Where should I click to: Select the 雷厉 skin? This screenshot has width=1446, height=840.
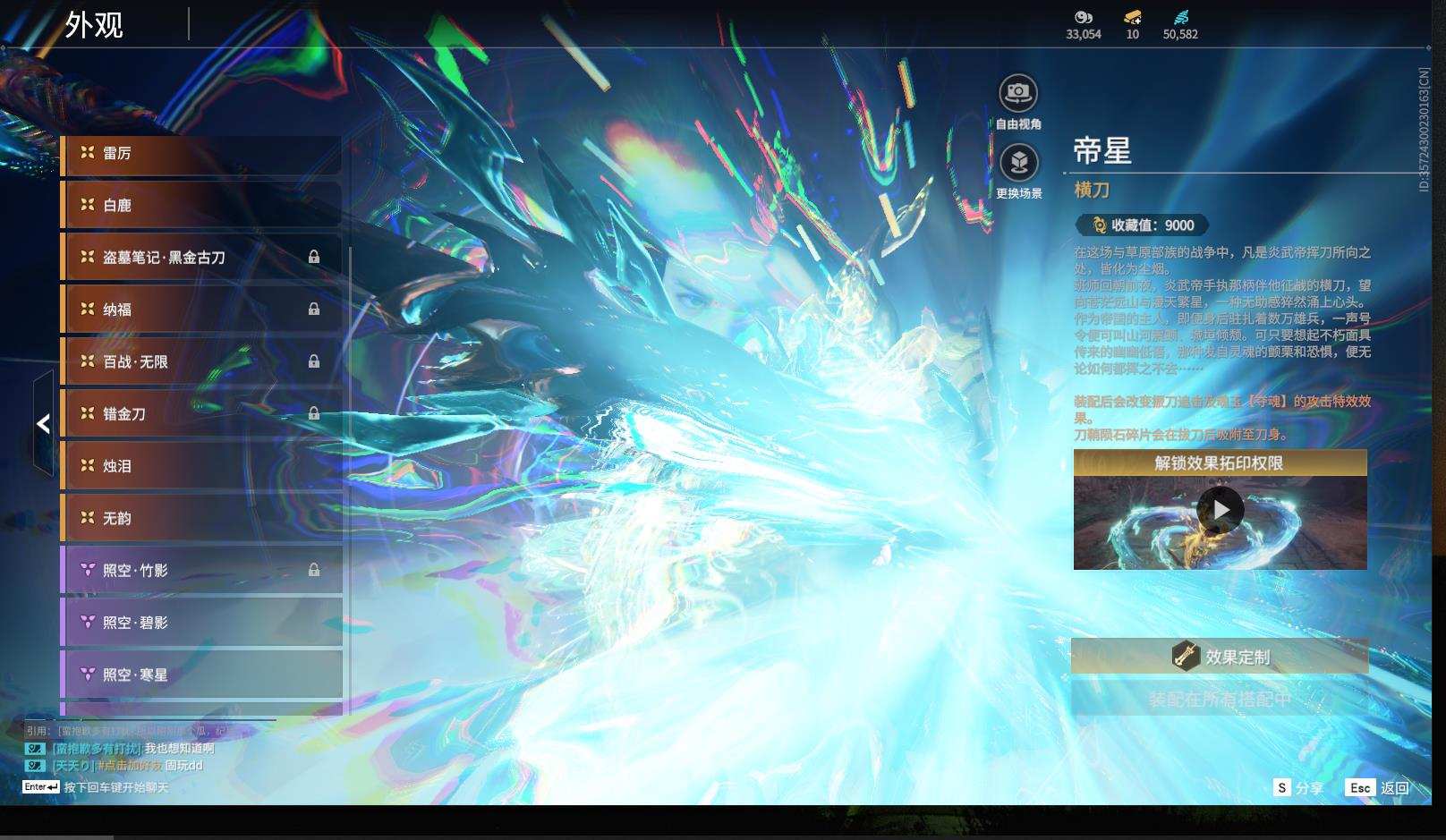pyautogui.click(x=202, y=154)
